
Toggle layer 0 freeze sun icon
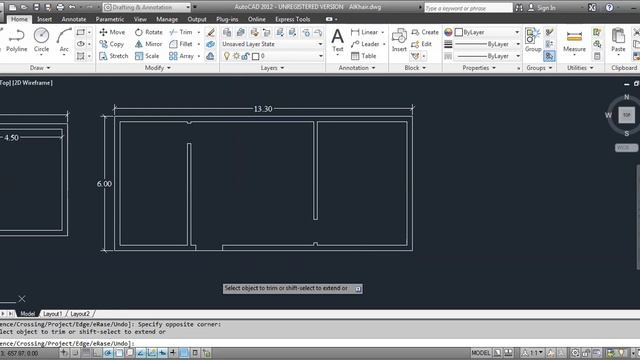click(236, 56)
